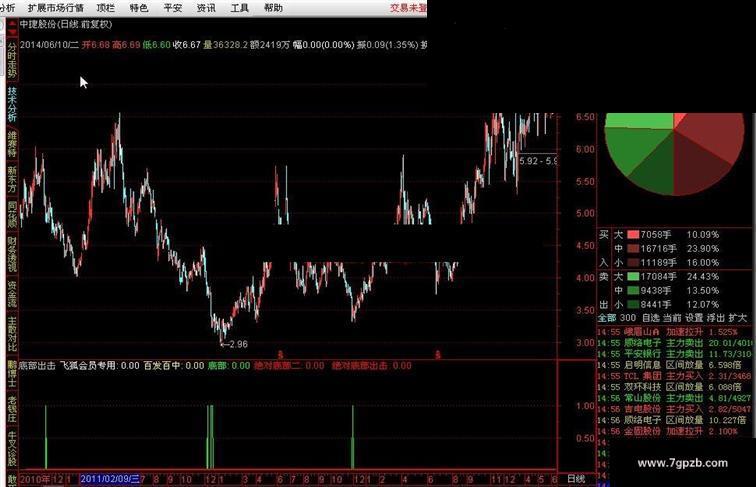The image size is (756, 487).
Task: Click the 17084手 large sell volume value
Action: [x=659, y=277]
